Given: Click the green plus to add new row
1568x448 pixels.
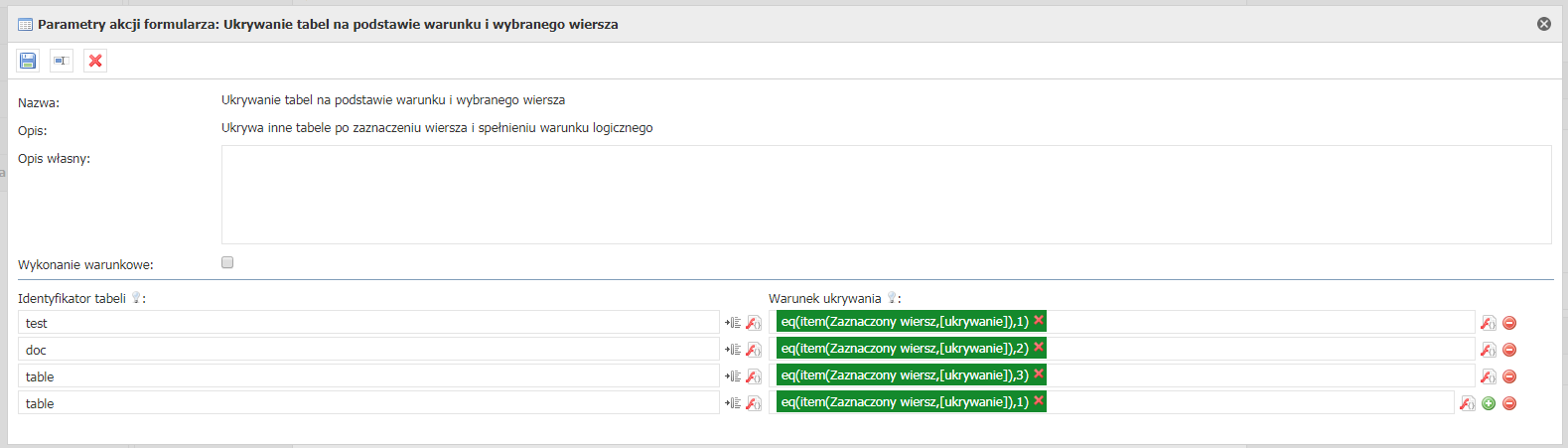Looking at the screenshot, I should [x=1489, y=403].
